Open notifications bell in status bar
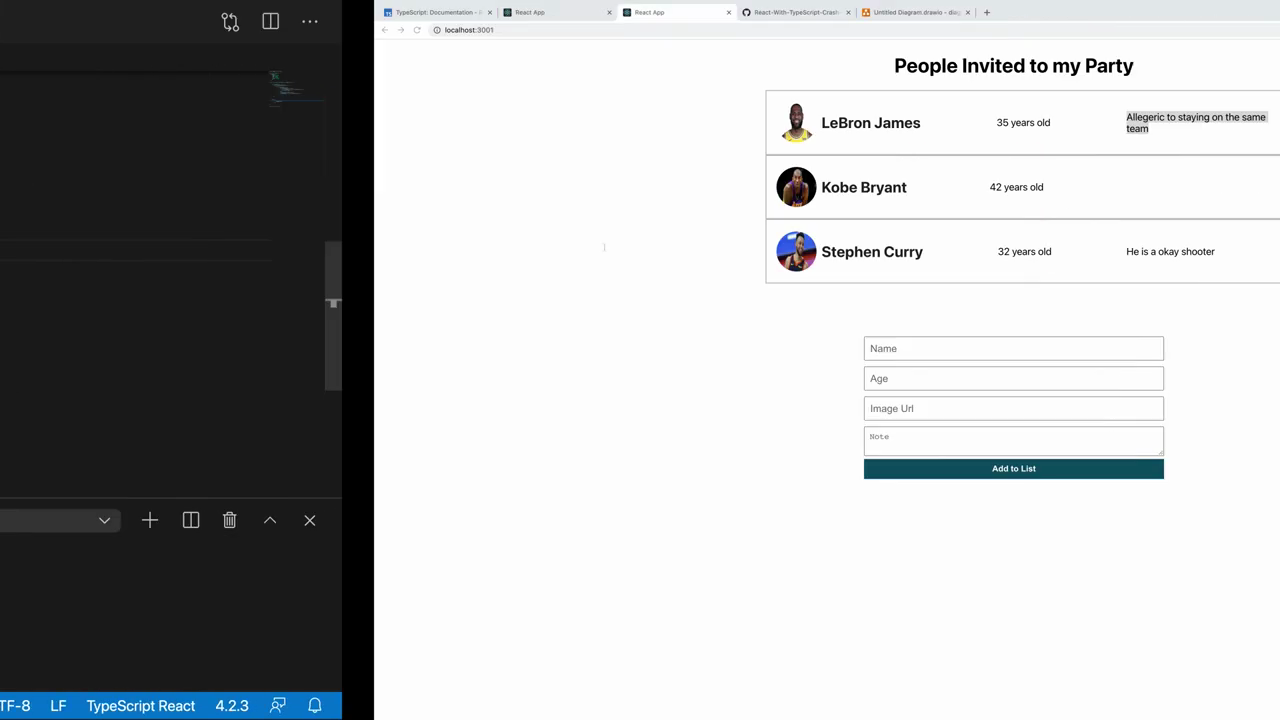This screenshot has height=720, width=1280. click(x=315, y=705)
